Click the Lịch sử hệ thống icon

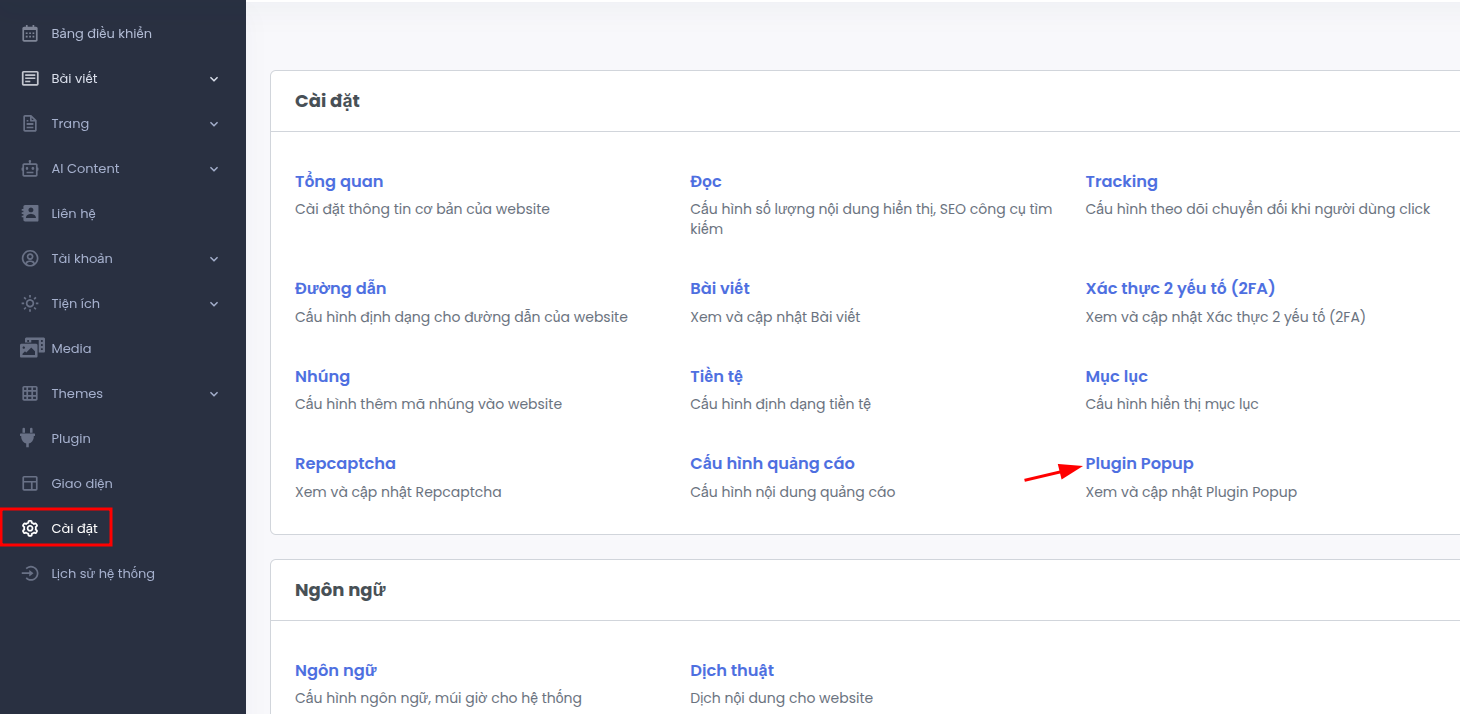(x=30, y=573)
